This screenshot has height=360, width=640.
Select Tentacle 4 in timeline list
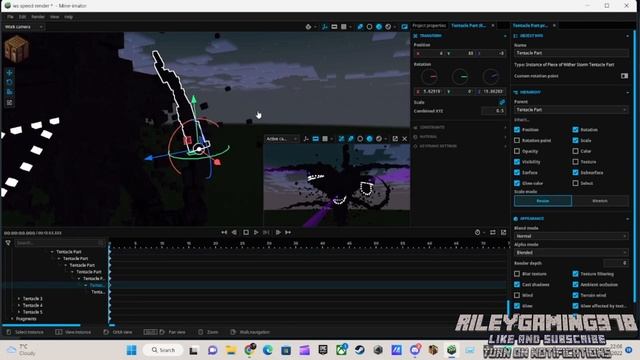[33, 305]
